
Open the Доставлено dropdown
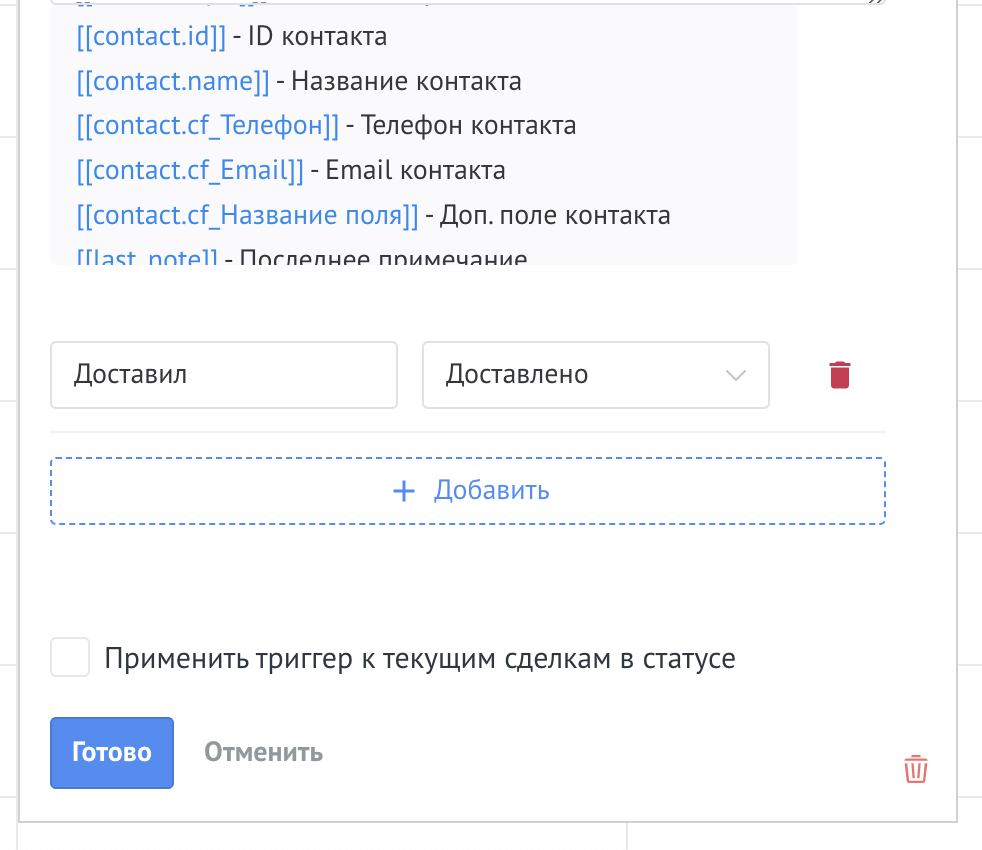click(596, 375)
